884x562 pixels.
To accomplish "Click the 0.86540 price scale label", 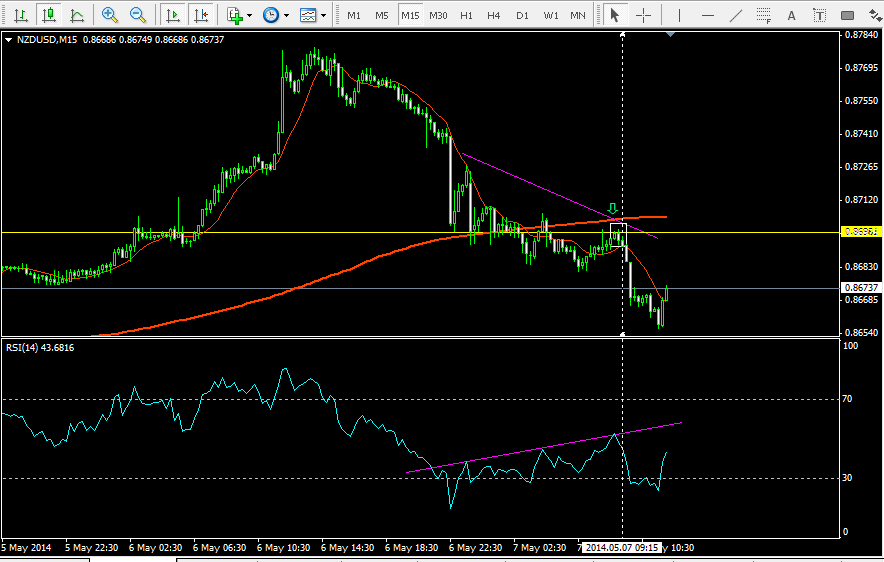I will point(861,333).
